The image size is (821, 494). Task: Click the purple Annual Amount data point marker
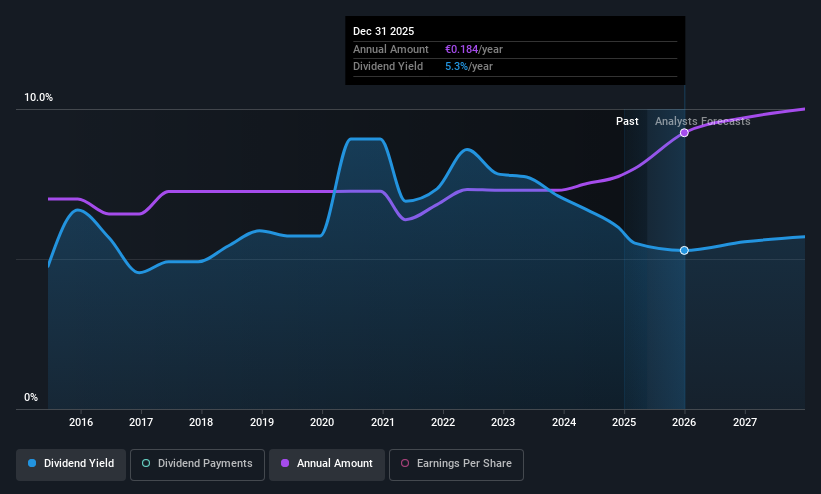(x=684, y=133)
